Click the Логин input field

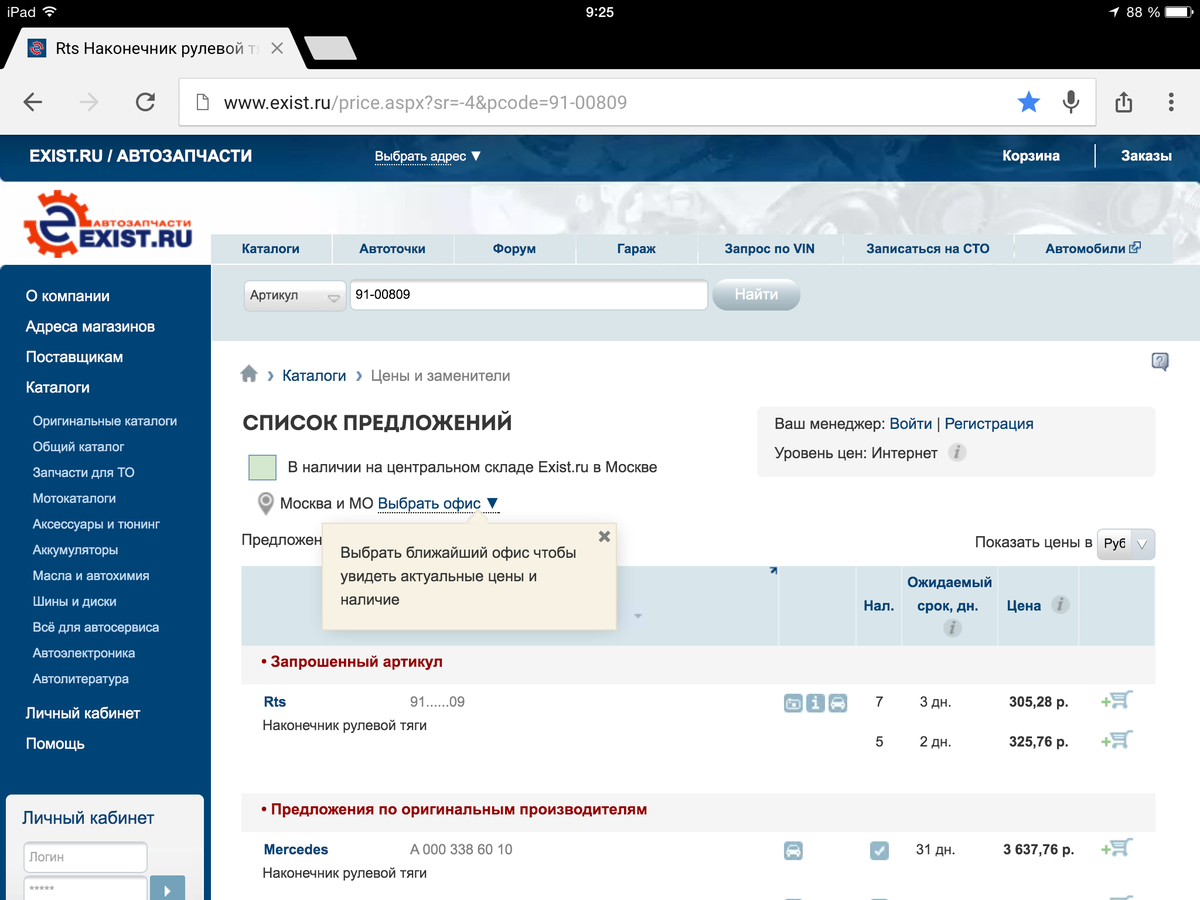(x=85, y=857)
